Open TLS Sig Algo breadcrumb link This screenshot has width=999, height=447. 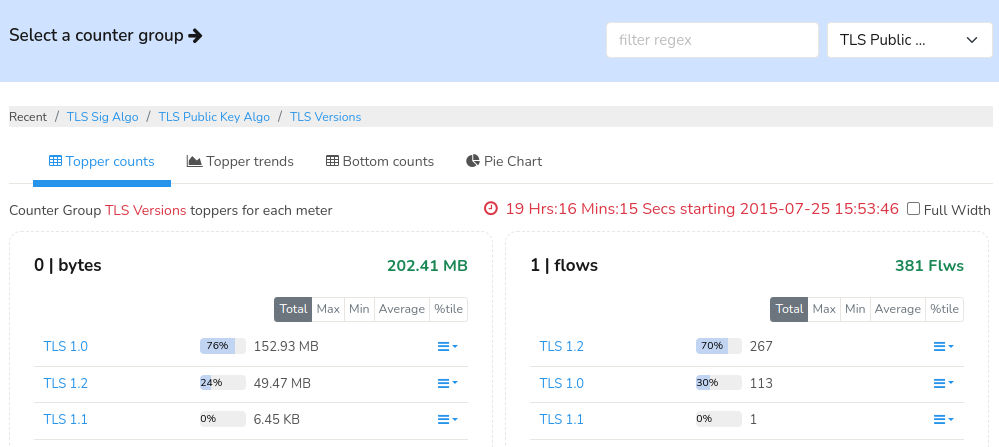[x=103, y=117]
